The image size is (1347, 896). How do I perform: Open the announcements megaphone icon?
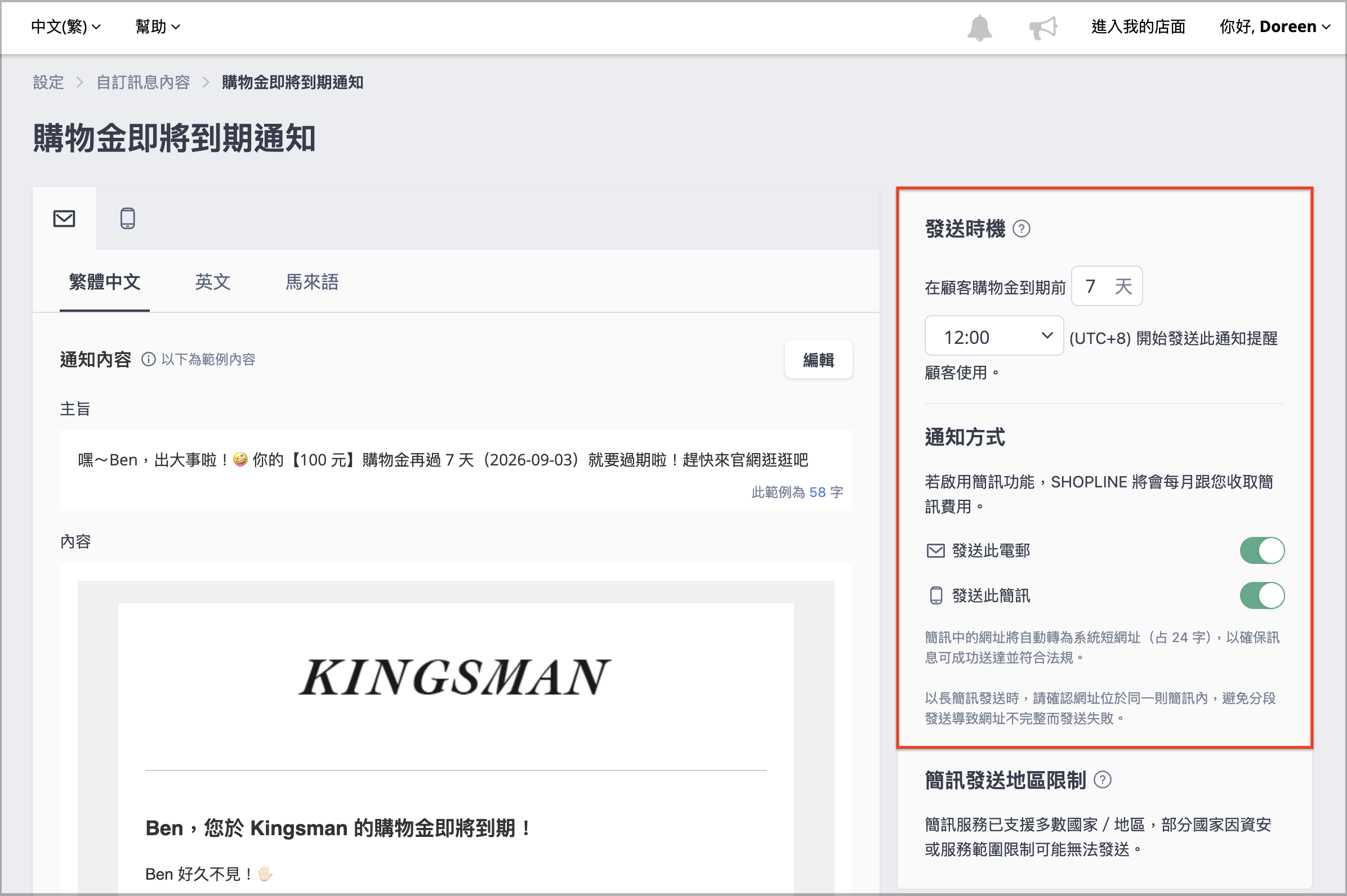point(1043,28)
